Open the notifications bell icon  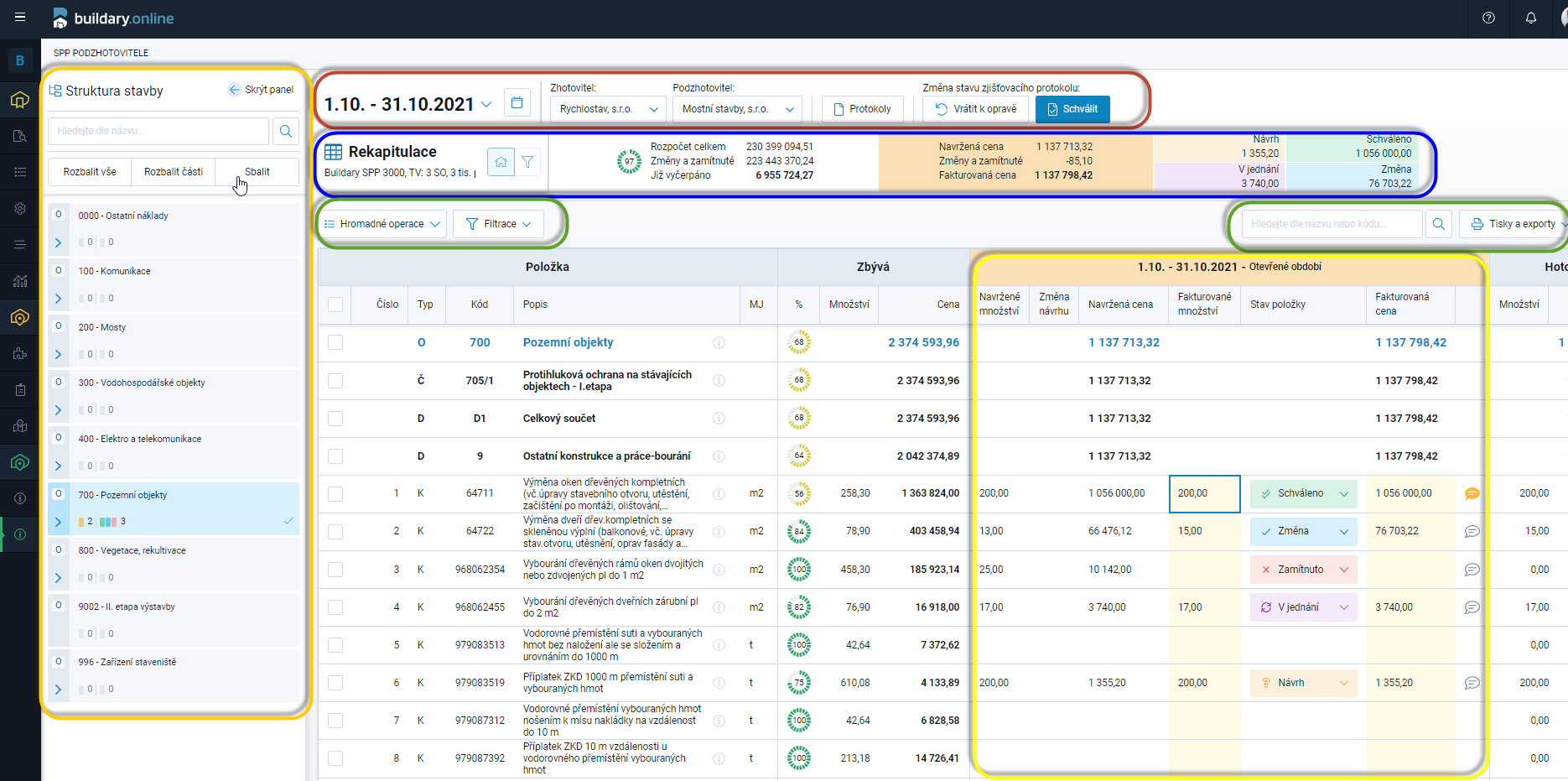point(1531,18)
